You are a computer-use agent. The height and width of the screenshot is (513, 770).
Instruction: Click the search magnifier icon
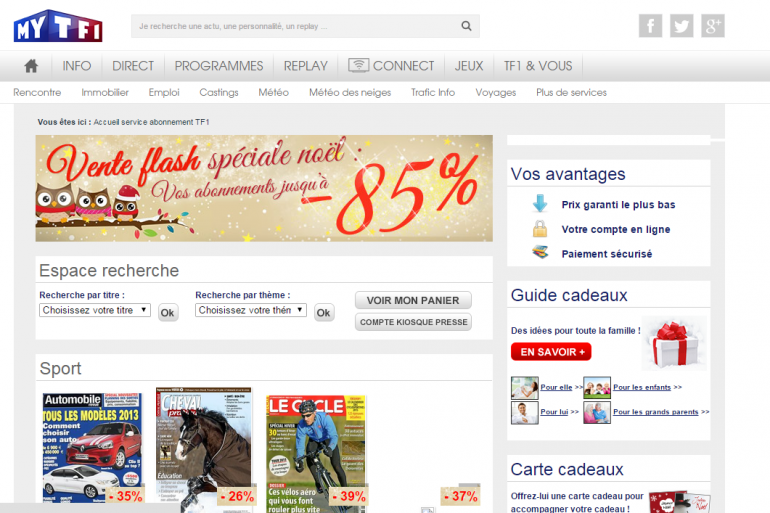(466, 26)
